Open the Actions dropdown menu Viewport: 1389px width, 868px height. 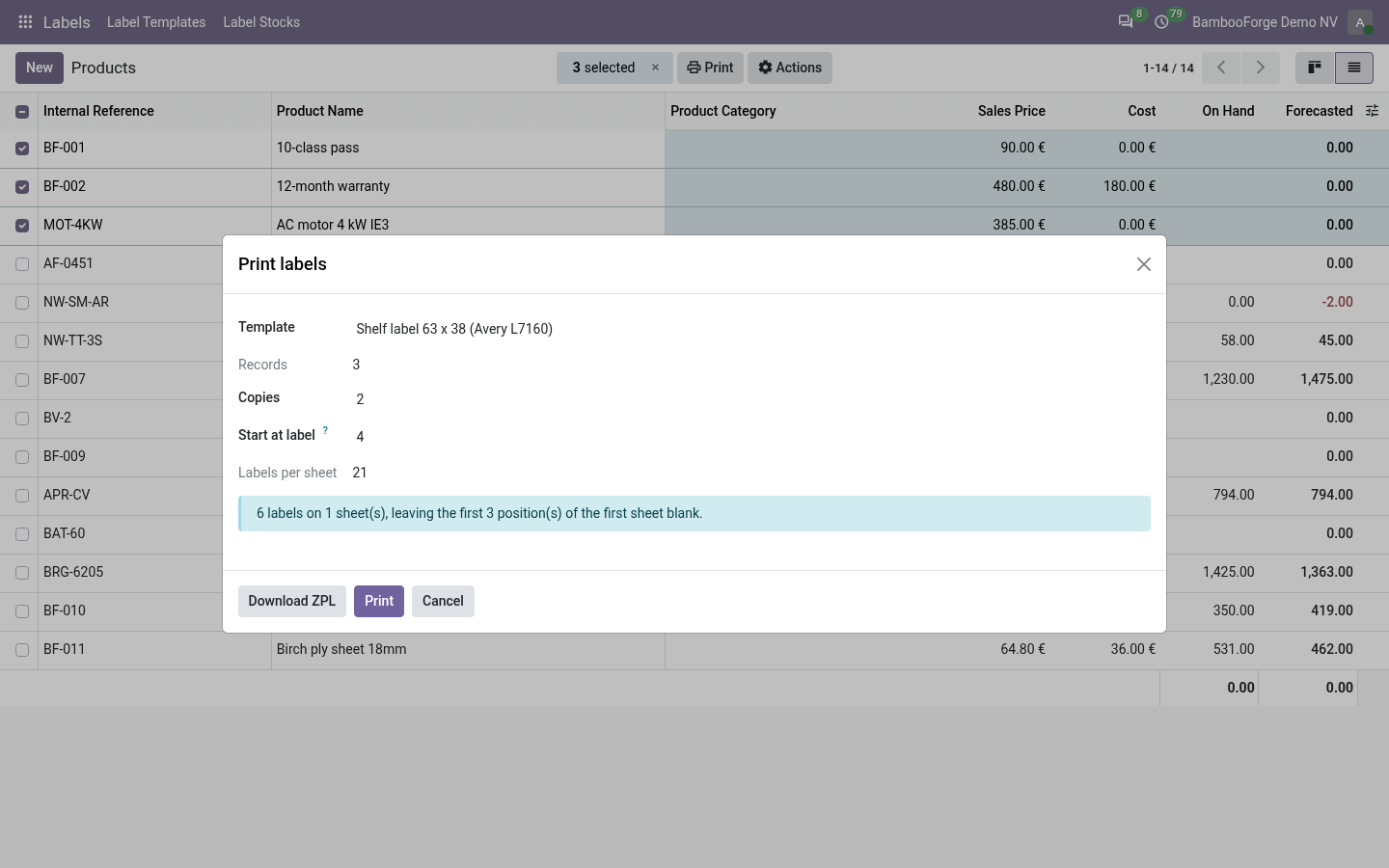790,68
